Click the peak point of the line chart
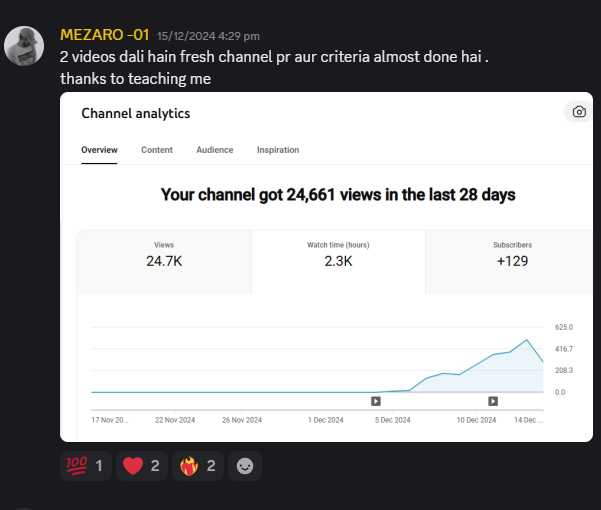Viewport: 601px width, 510px height. [x=527, y=339]
